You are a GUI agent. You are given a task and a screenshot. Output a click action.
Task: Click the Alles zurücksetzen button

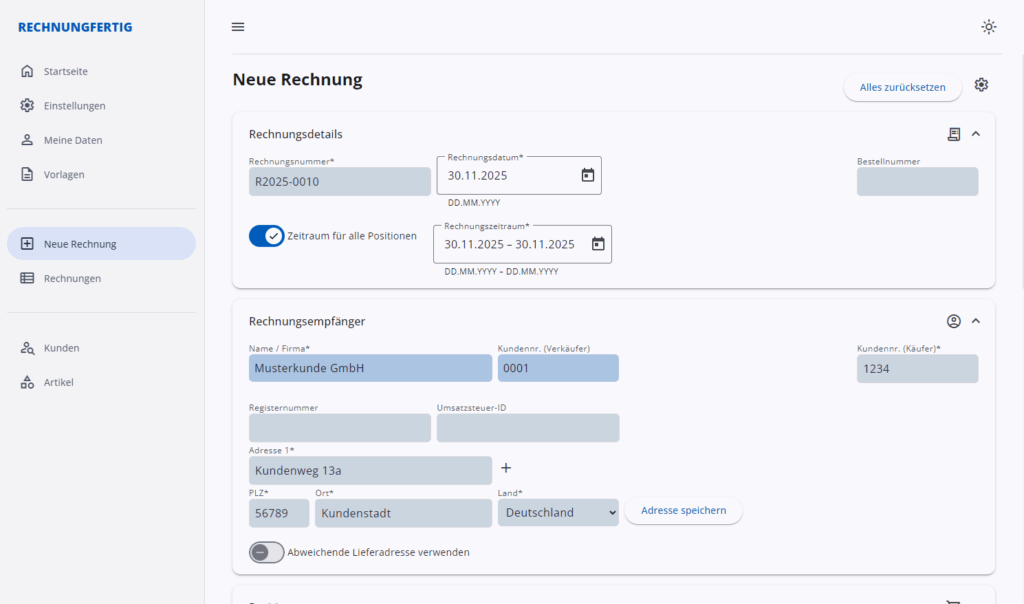coord(902,87)
